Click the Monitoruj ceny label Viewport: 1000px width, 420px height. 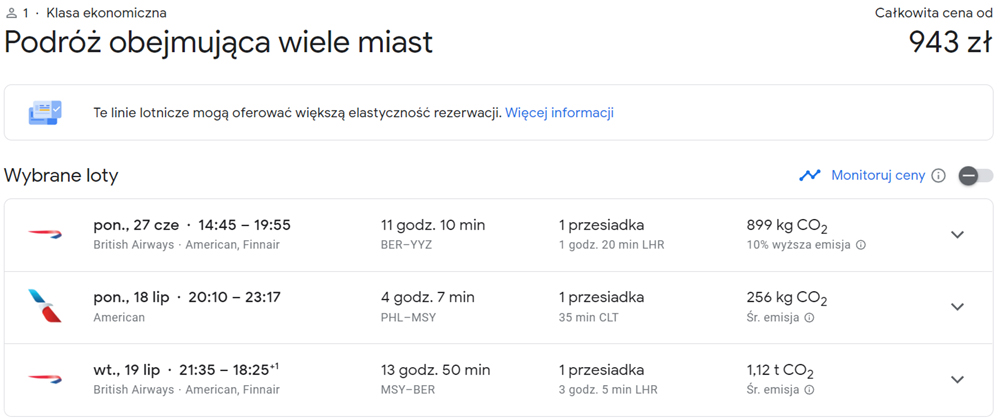click(x=878, y=176)
